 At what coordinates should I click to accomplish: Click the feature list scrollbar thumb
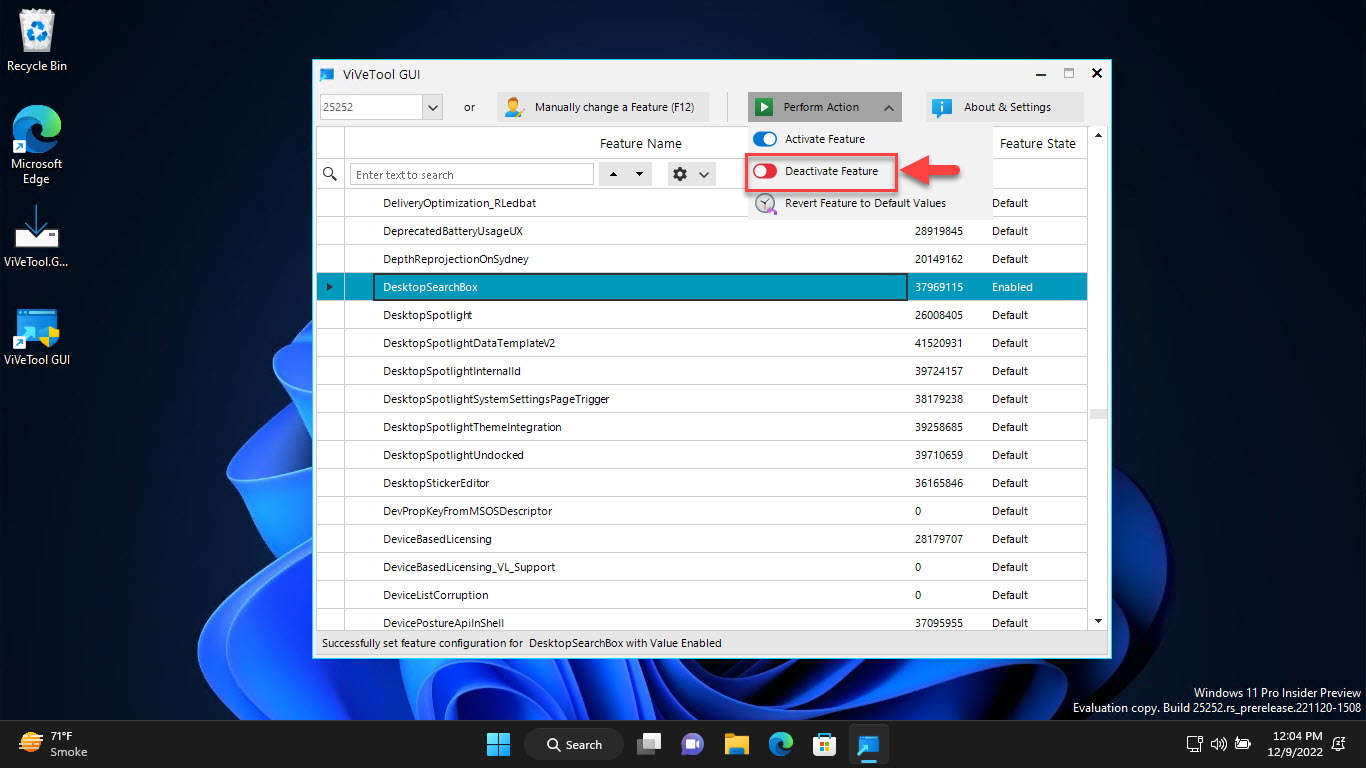tap(1098, 414)
